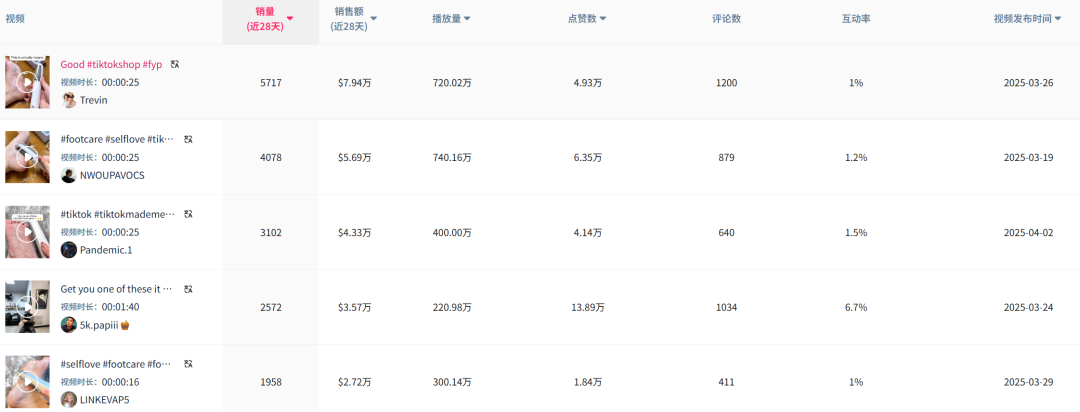Viewport: 1080px width, 412px height.
Task: Open Trevin's profile avatar
Action: pos(69,100)
